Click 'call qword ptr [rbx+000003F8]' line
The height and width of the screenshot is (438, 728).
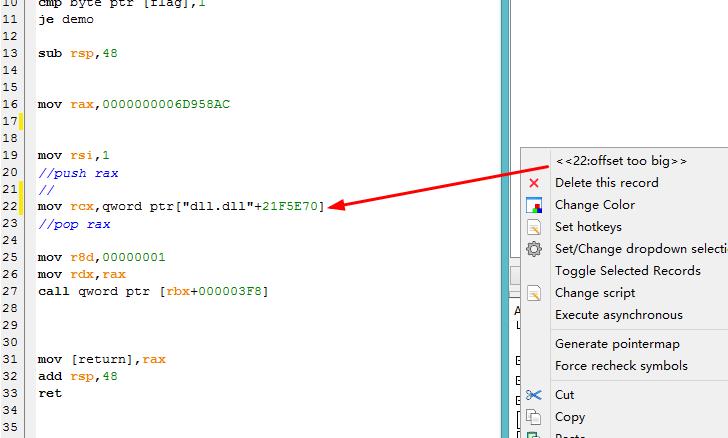pyautogui.click(x=153, y=291)
